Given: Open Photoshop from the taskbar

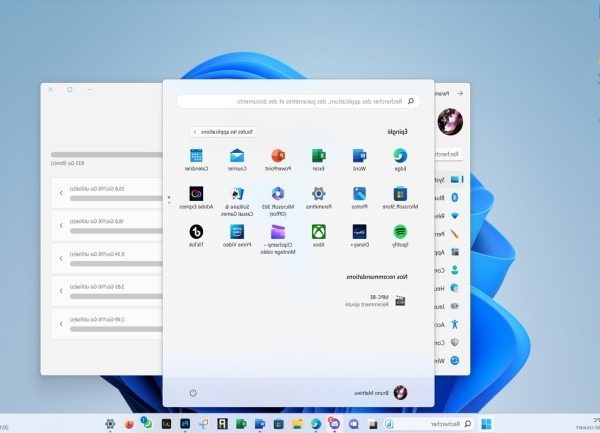Looking at the screenshot, I should 185,424.
